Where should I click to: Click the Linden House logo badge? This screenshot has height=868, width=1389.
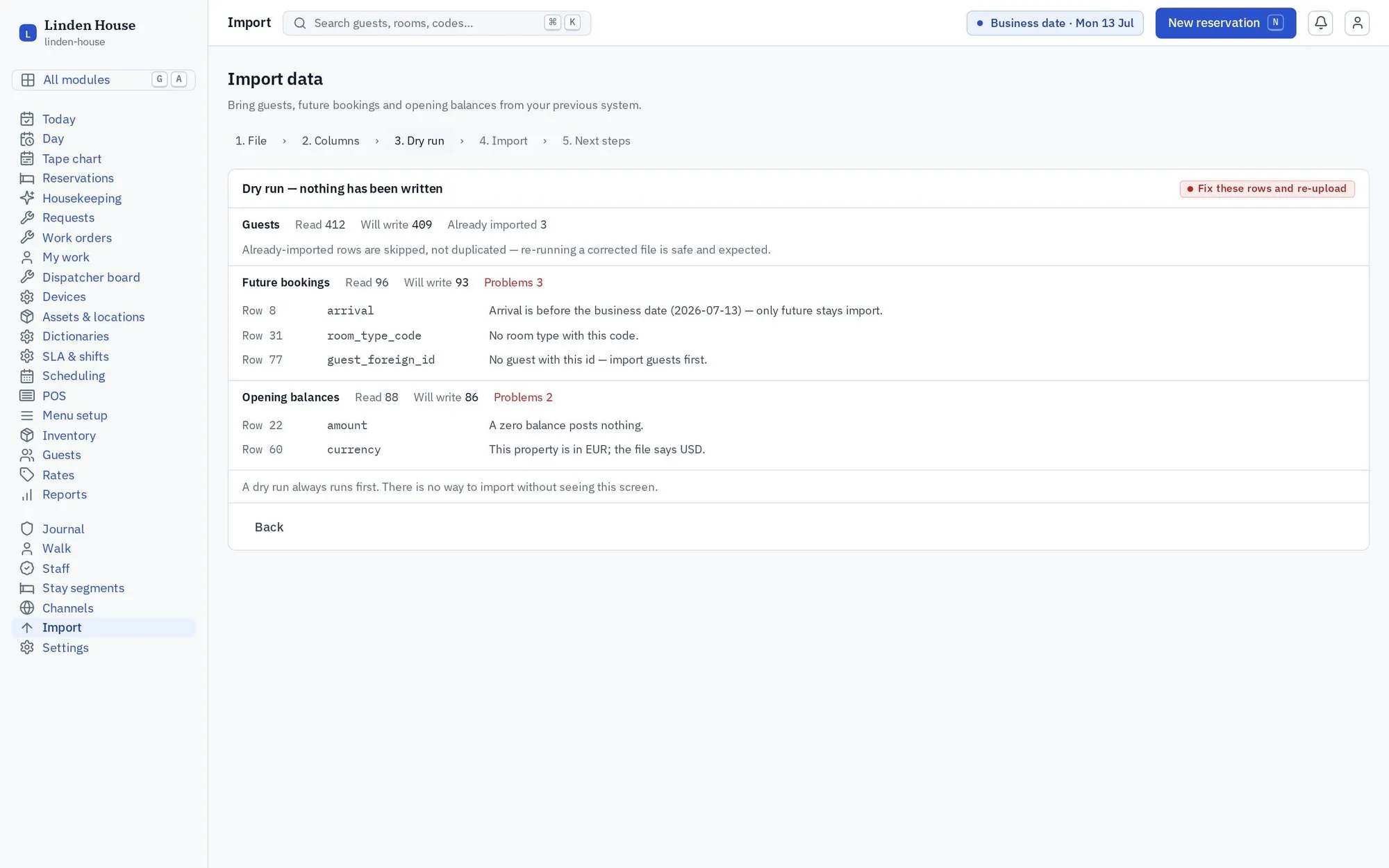click(28, 33)
